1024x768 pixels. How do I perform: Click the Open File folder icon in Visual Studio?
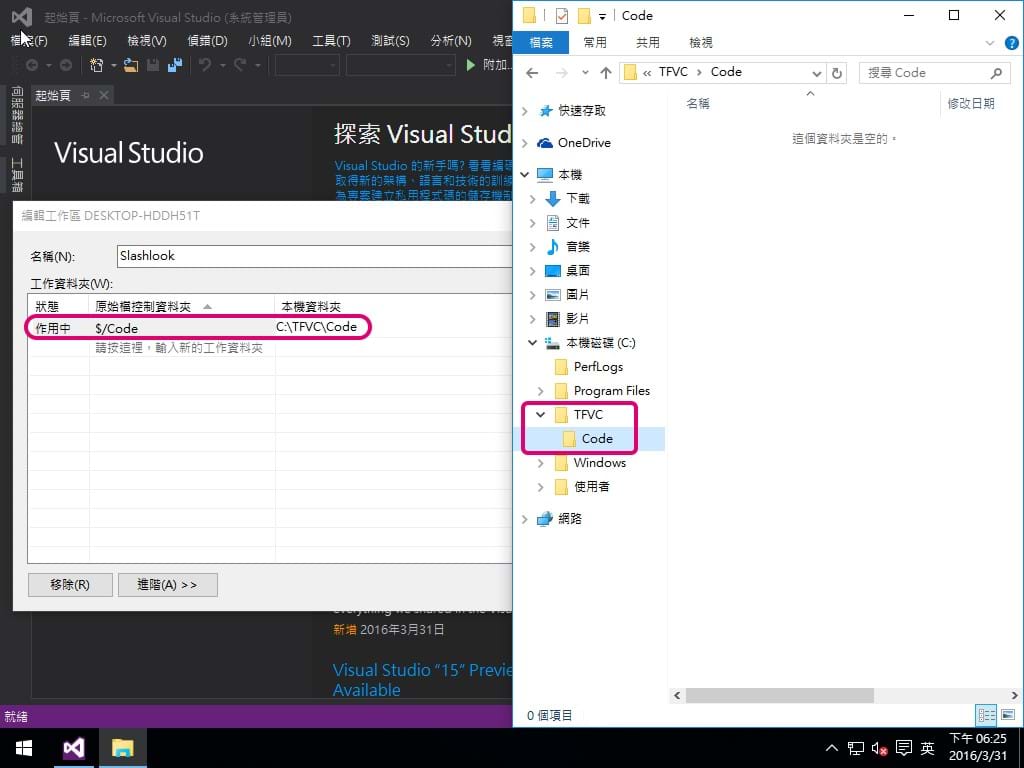(131, 65)
